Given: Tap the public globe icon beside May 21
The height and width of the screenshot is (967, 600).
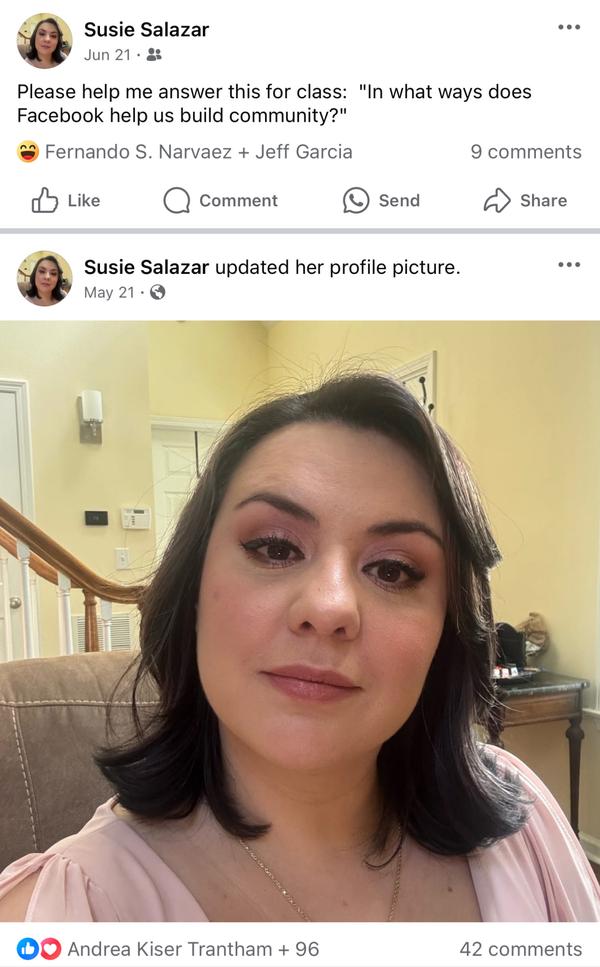Looking at the screenshot, I should point(158,292).
